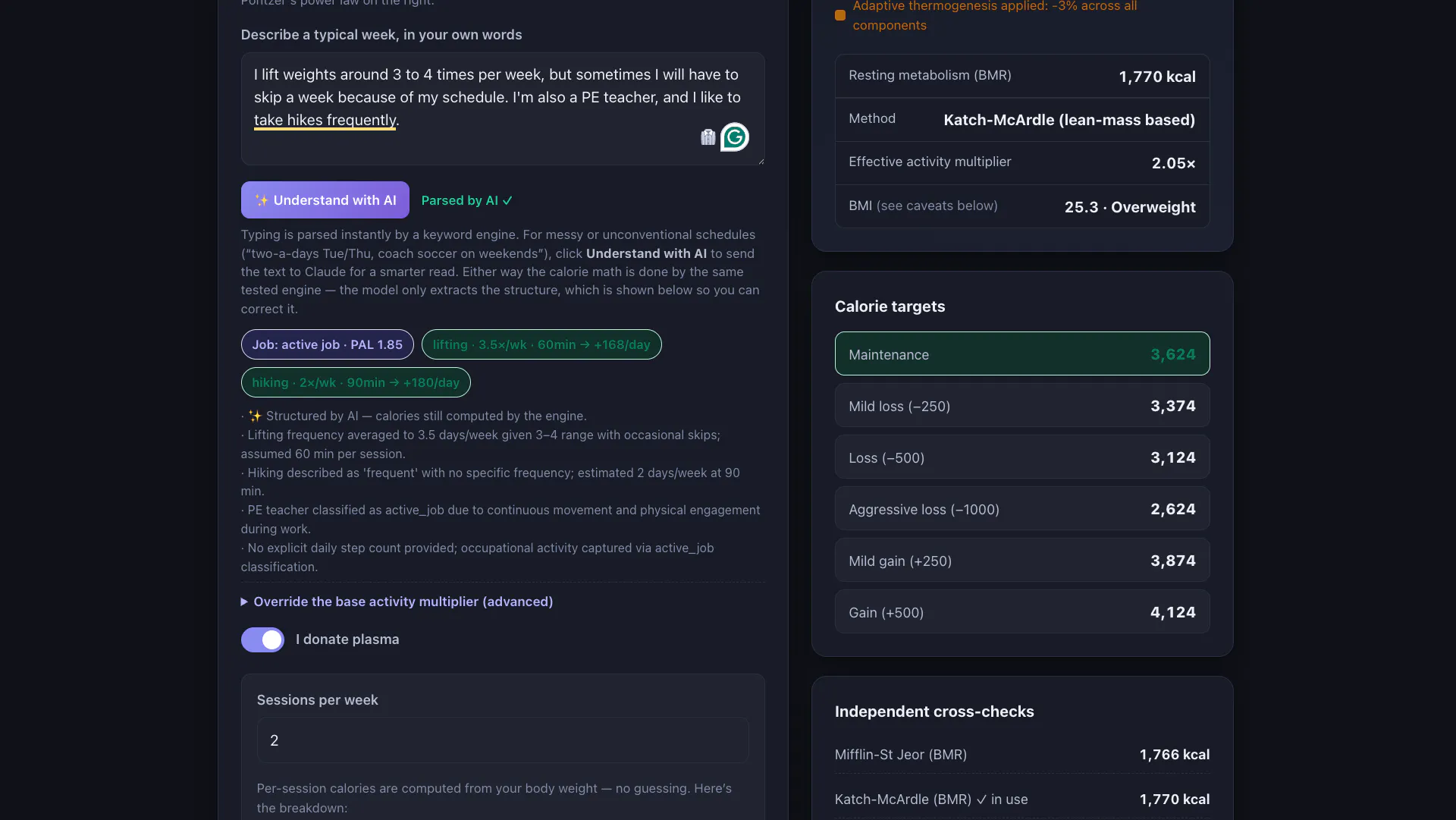Click the clipboard extension icon in the text area
This screenshot has width=1456, height=820.
(x=708, y=137)
